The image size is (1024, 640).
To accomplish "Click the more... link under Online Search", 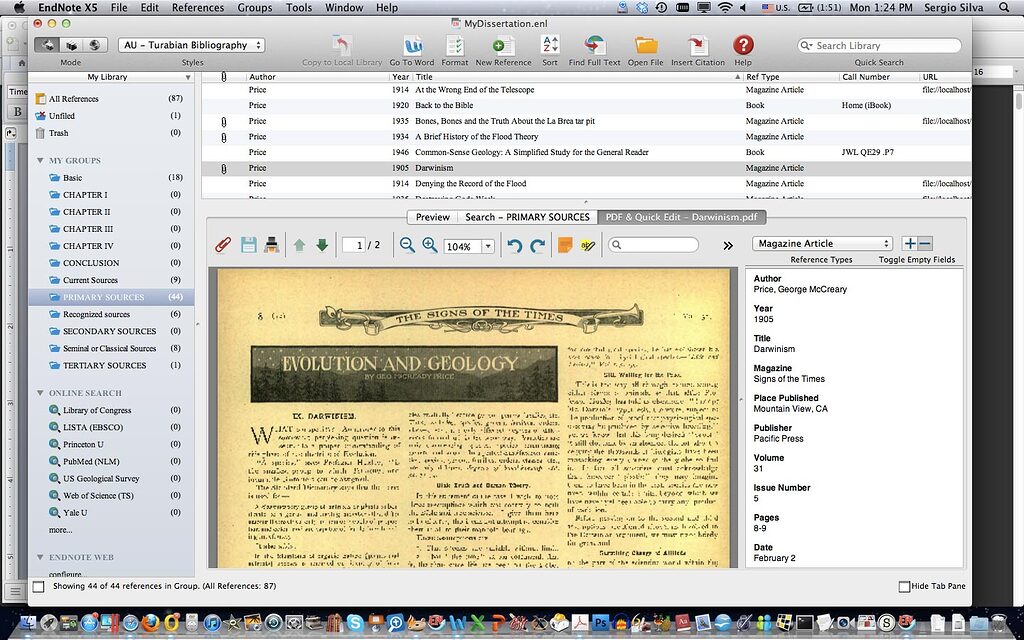I will [58, 530].
